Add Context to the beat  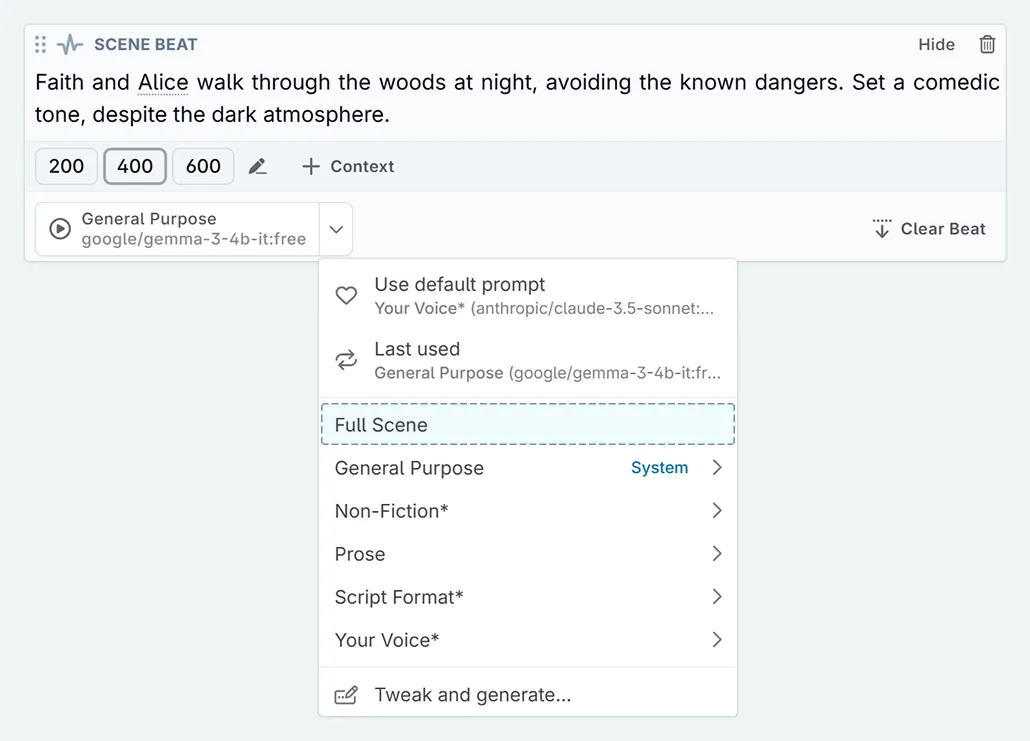click(x=348, y=166)
